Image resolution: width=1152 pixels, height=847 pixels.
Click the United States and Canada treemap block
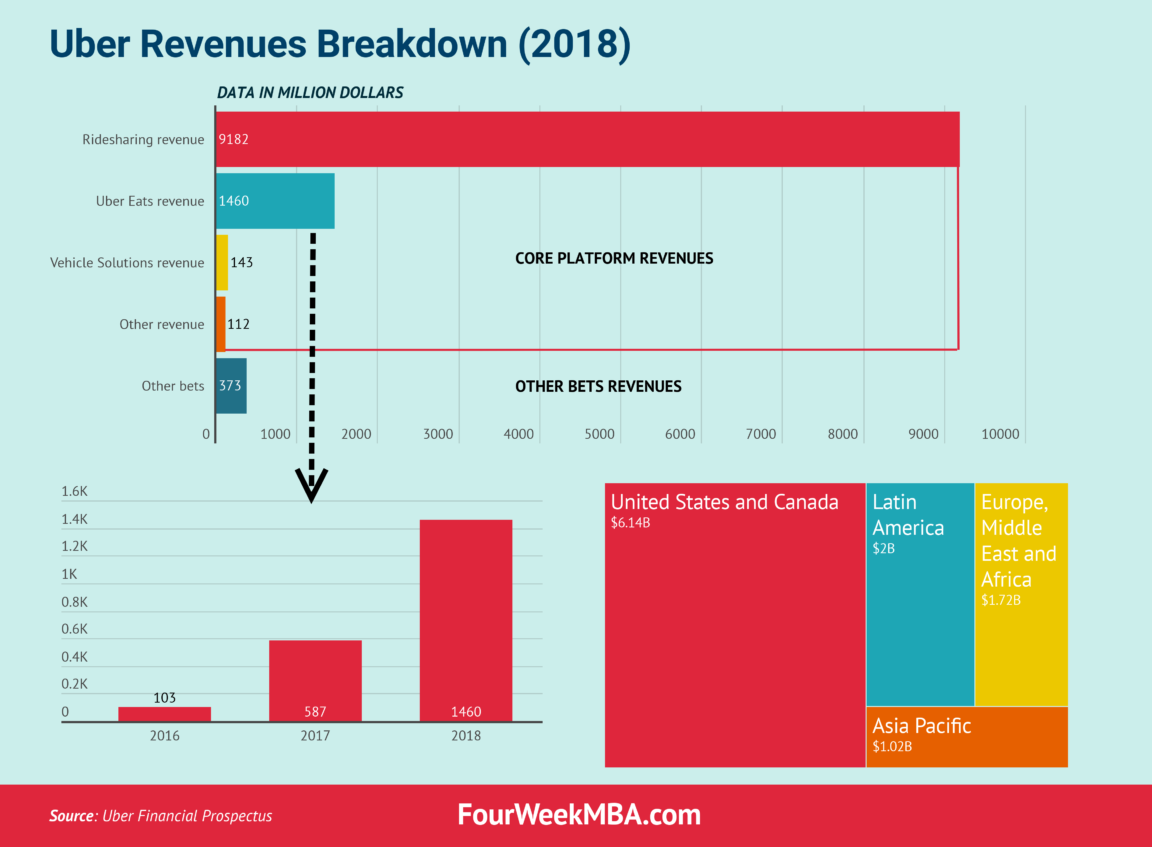[x=735, y=620]
